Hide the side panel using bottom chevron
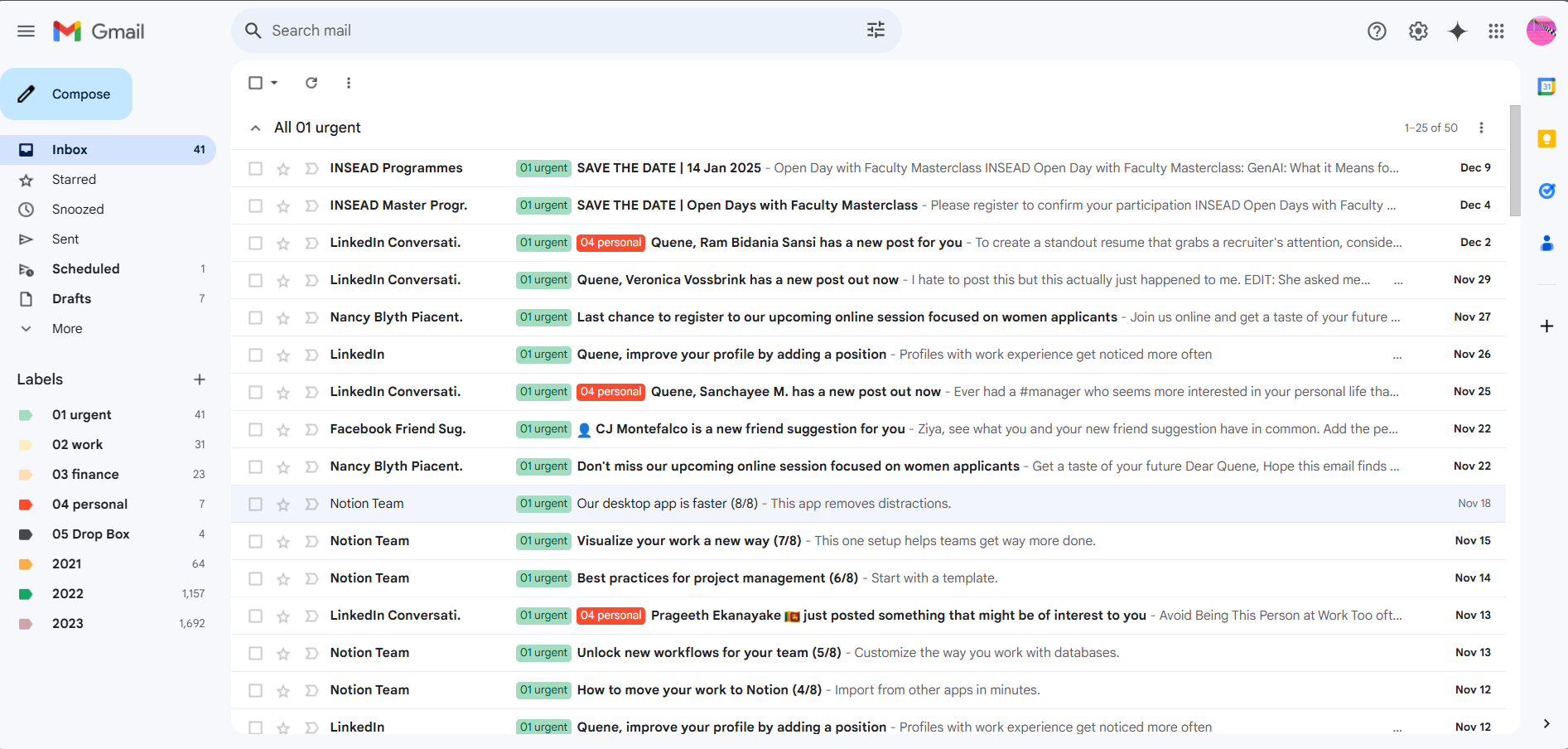The image size is (1568, 749). tap(1546, 723)
